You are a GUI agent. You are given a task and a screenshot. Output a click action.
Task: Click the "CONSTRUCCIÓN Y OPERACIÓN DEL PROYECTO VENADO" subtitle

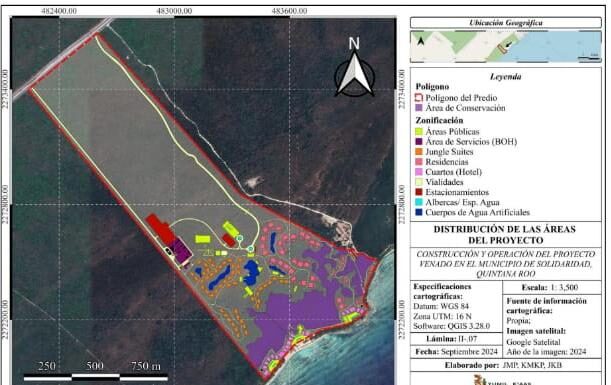tap(505, 264)
